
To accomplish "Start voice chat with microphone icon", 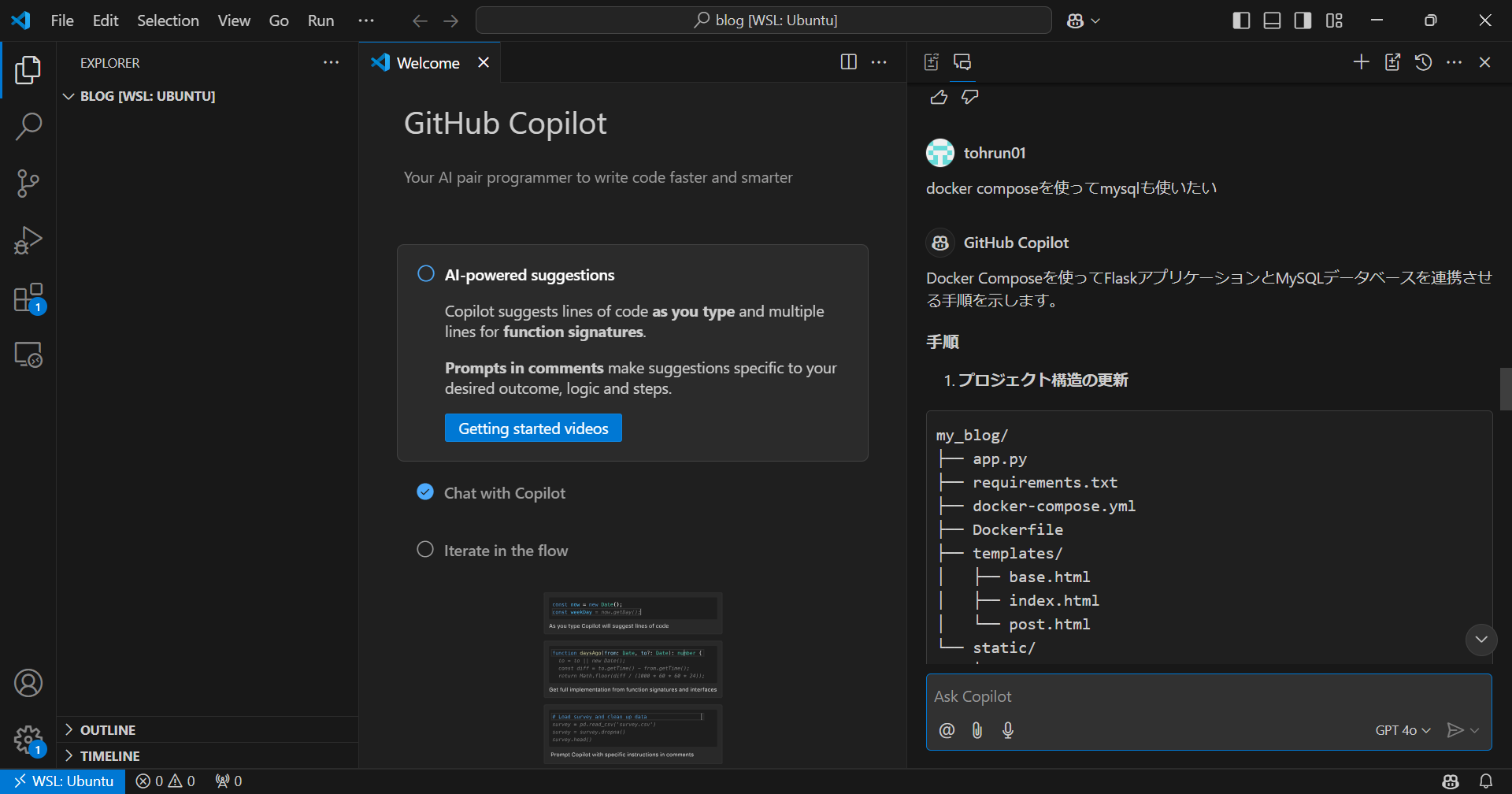I will click(x=1008, y=730).
